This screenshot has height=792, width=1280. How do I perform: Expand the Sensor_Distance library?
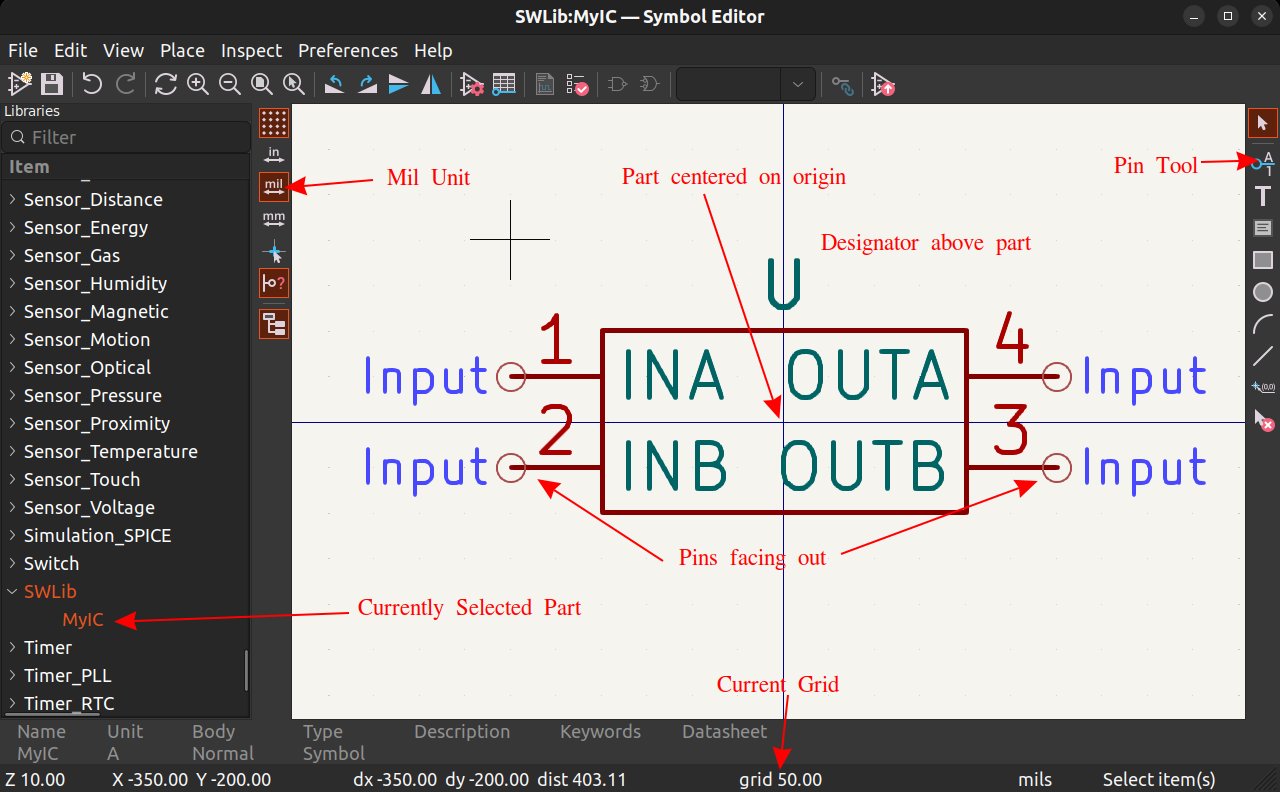(x=12, y=200)
